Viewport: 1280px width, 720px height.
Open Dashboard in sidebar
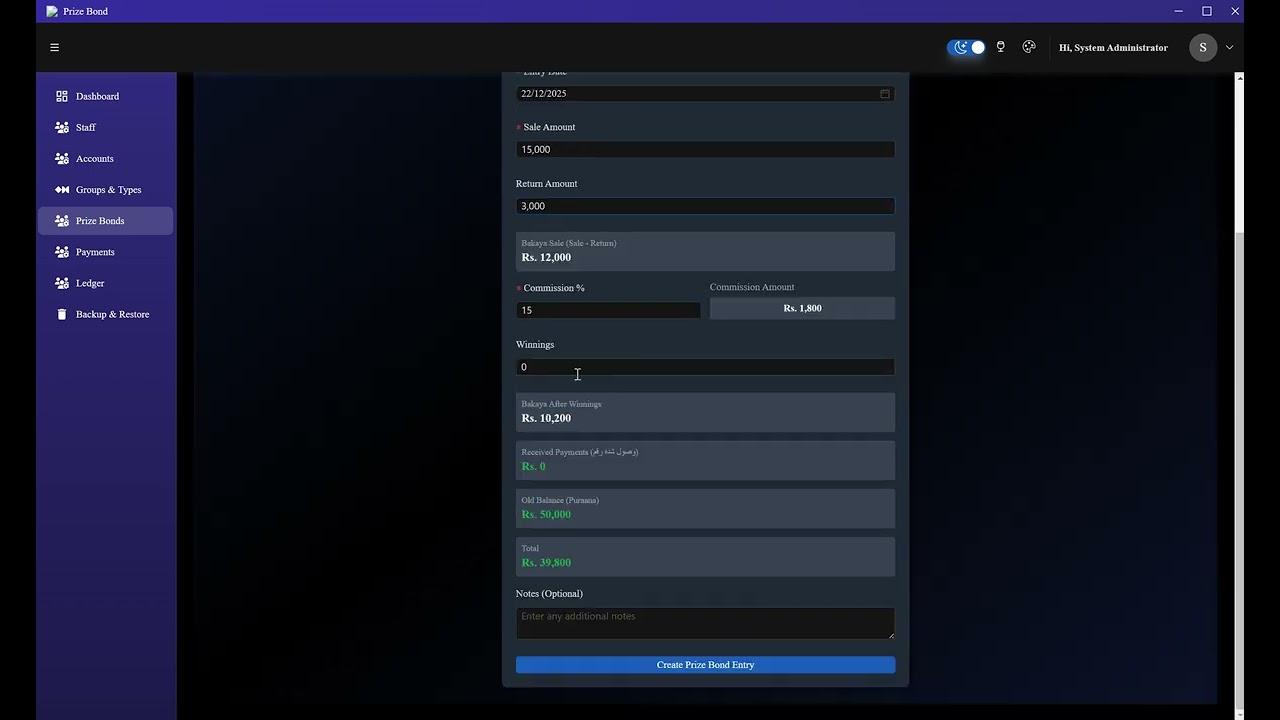[x=105, y=96]
